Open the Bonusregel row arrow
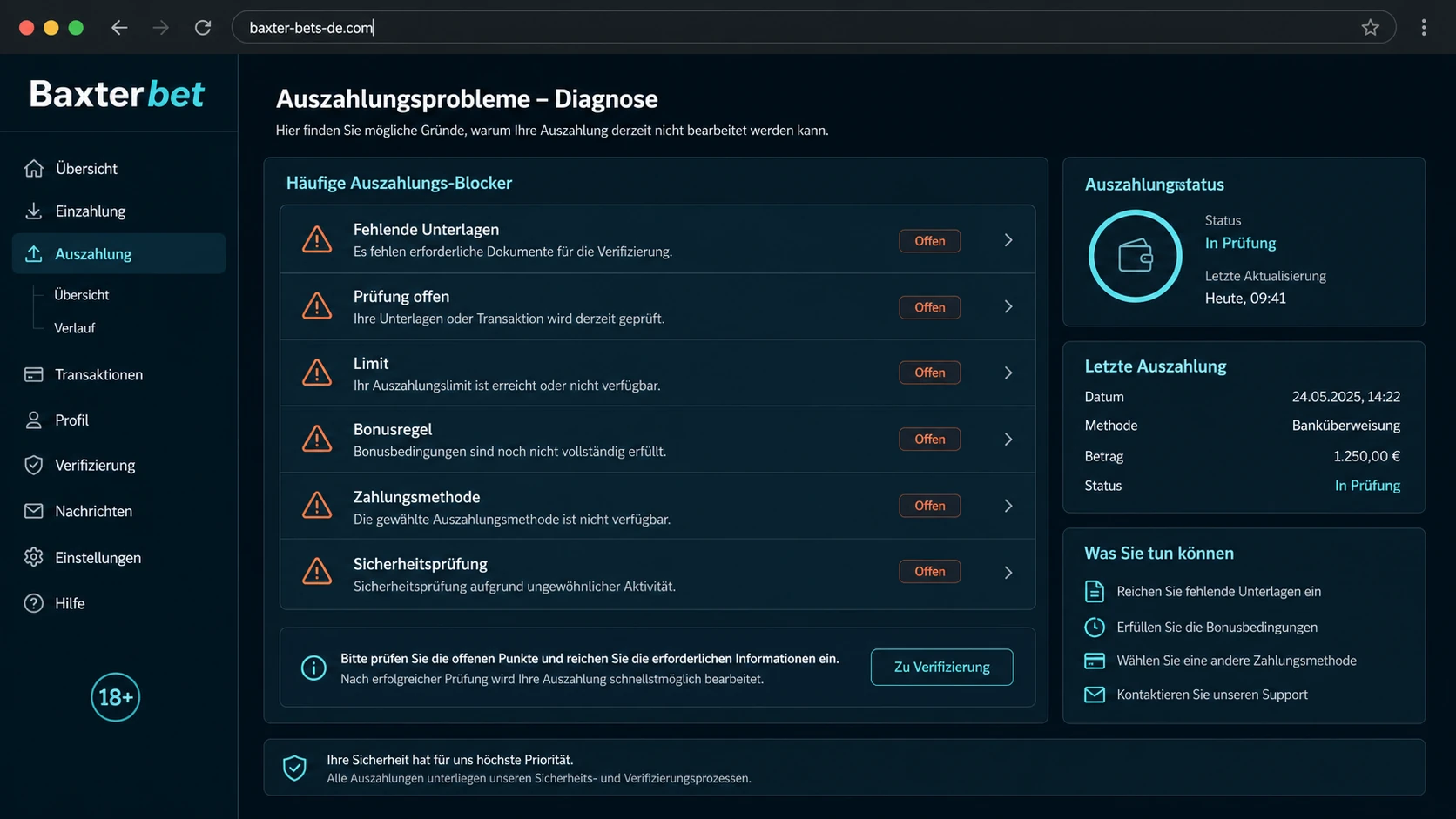This screenshot has height=819, width=1456. click(1008, 440)
